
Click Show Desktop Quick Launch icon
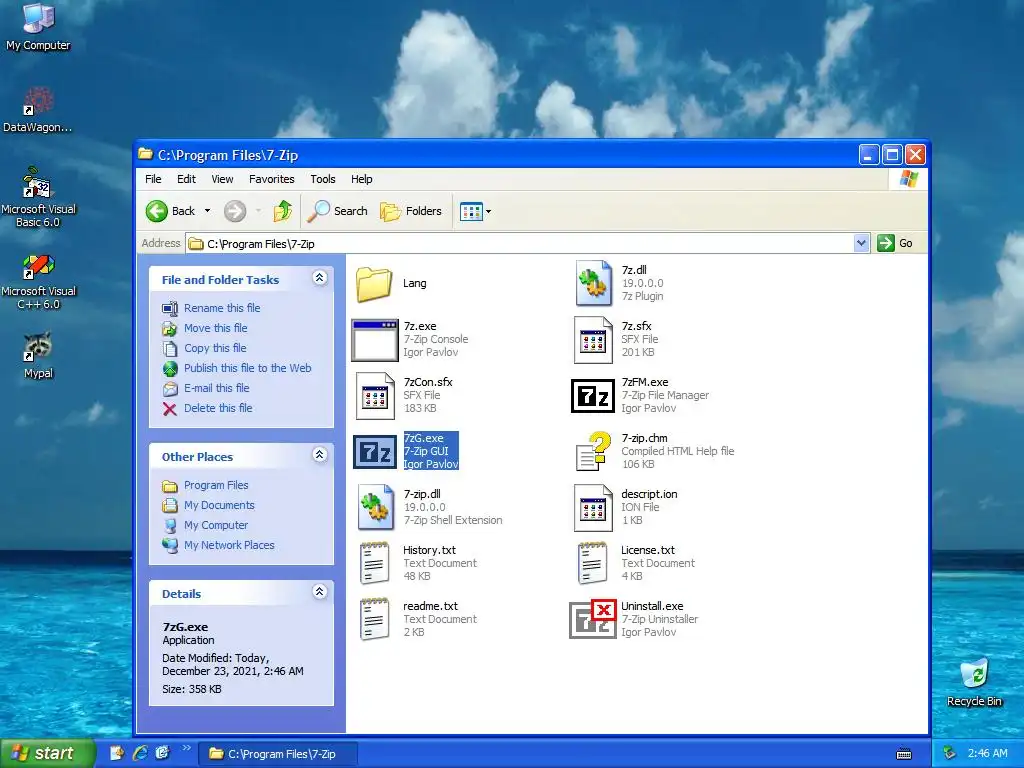pyautogui.click(x=118, y=753)
